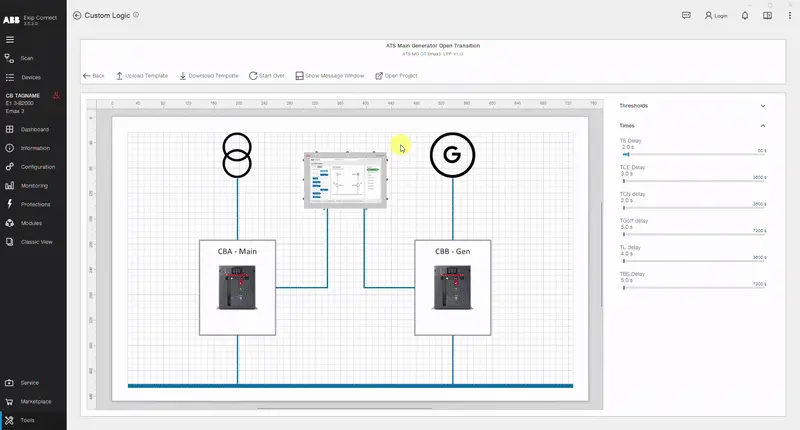The width and height of the screenshot is (800, 430).
Task: Click the back arrow beside Custom Logic
Action: pos(78,16)
